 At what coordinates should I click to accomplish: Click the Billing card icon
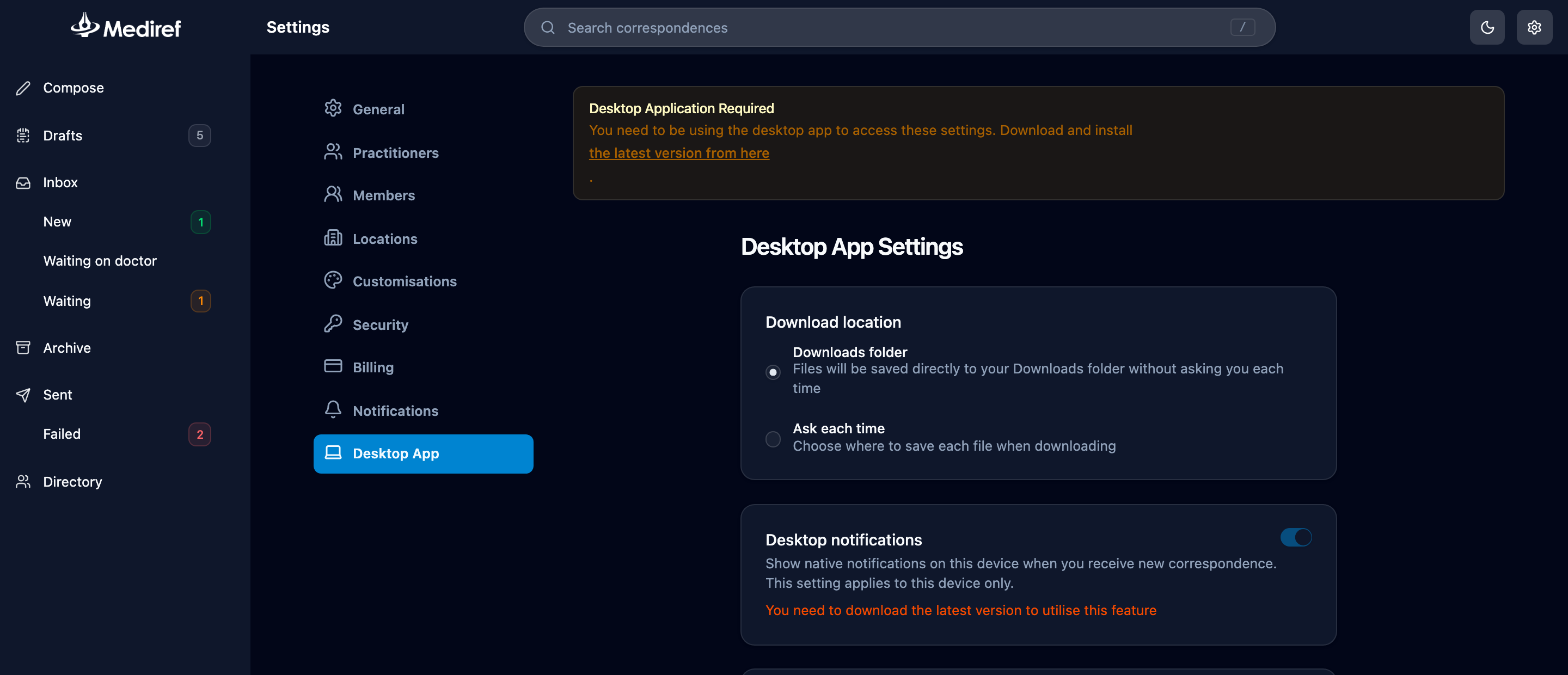333,366
